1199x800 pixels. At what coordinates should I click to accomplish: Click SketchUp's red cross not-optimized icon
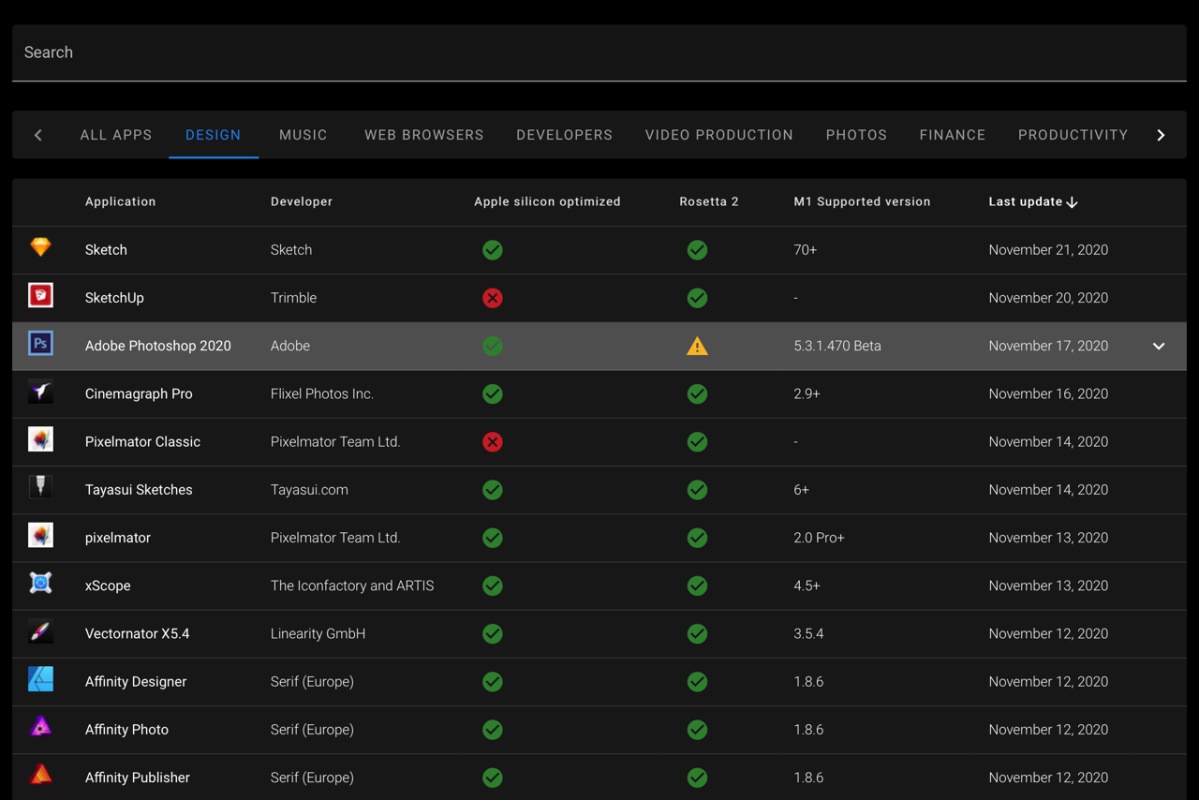click(492, 298)
